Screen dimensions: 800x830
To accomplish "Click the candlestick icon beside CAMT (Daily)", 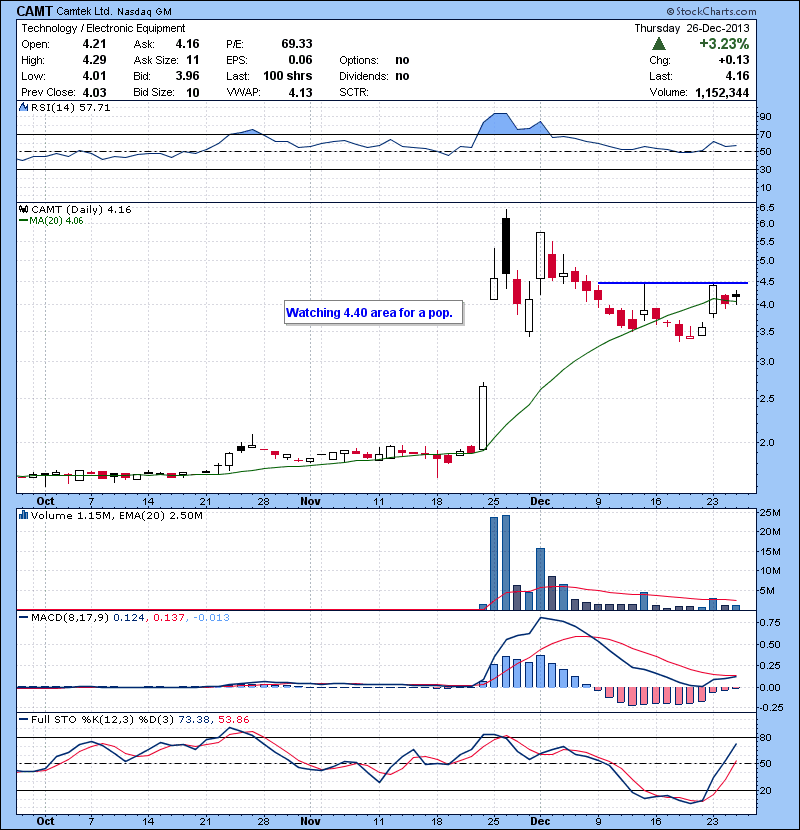I will [x=24, y=209].
